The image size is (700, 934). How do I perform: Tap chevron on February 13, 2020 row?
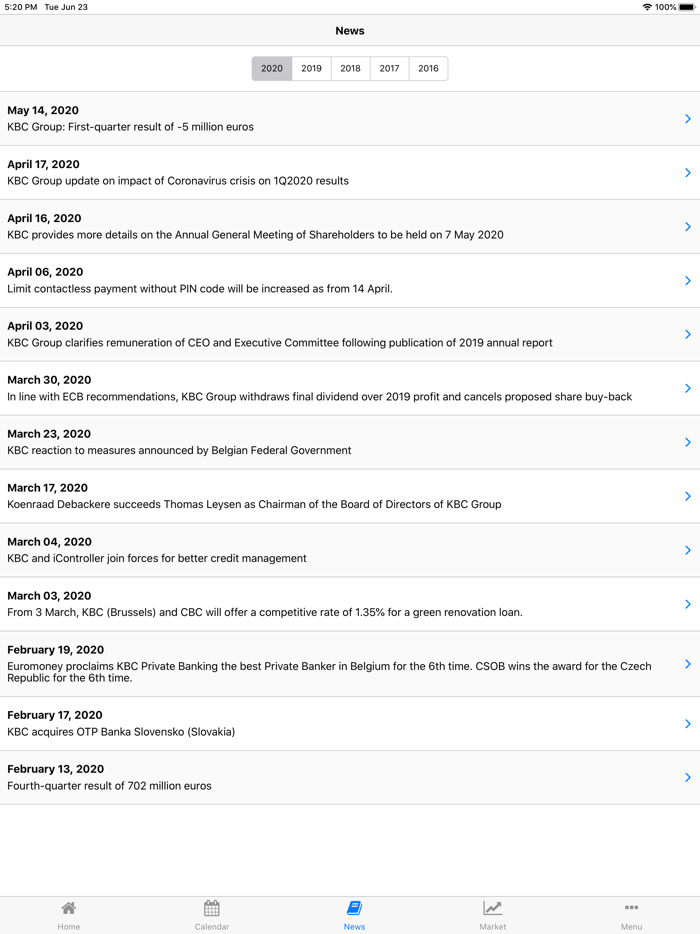tap(688, 777)
